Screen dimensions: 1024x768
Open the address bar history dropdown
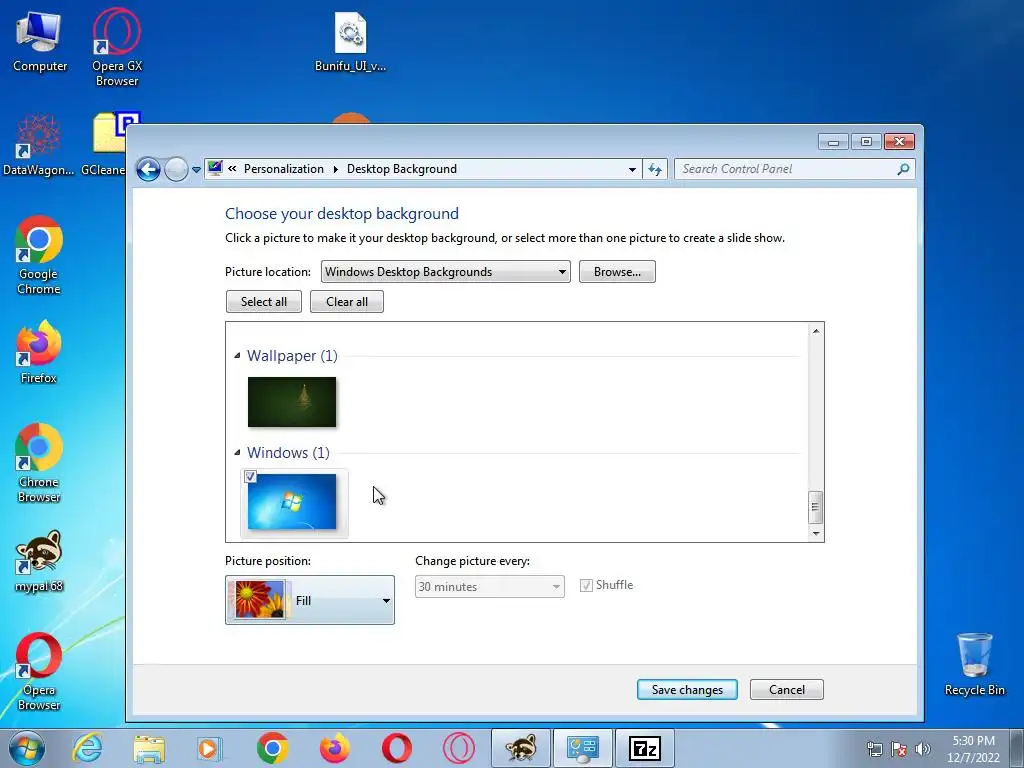pos(632,169)
